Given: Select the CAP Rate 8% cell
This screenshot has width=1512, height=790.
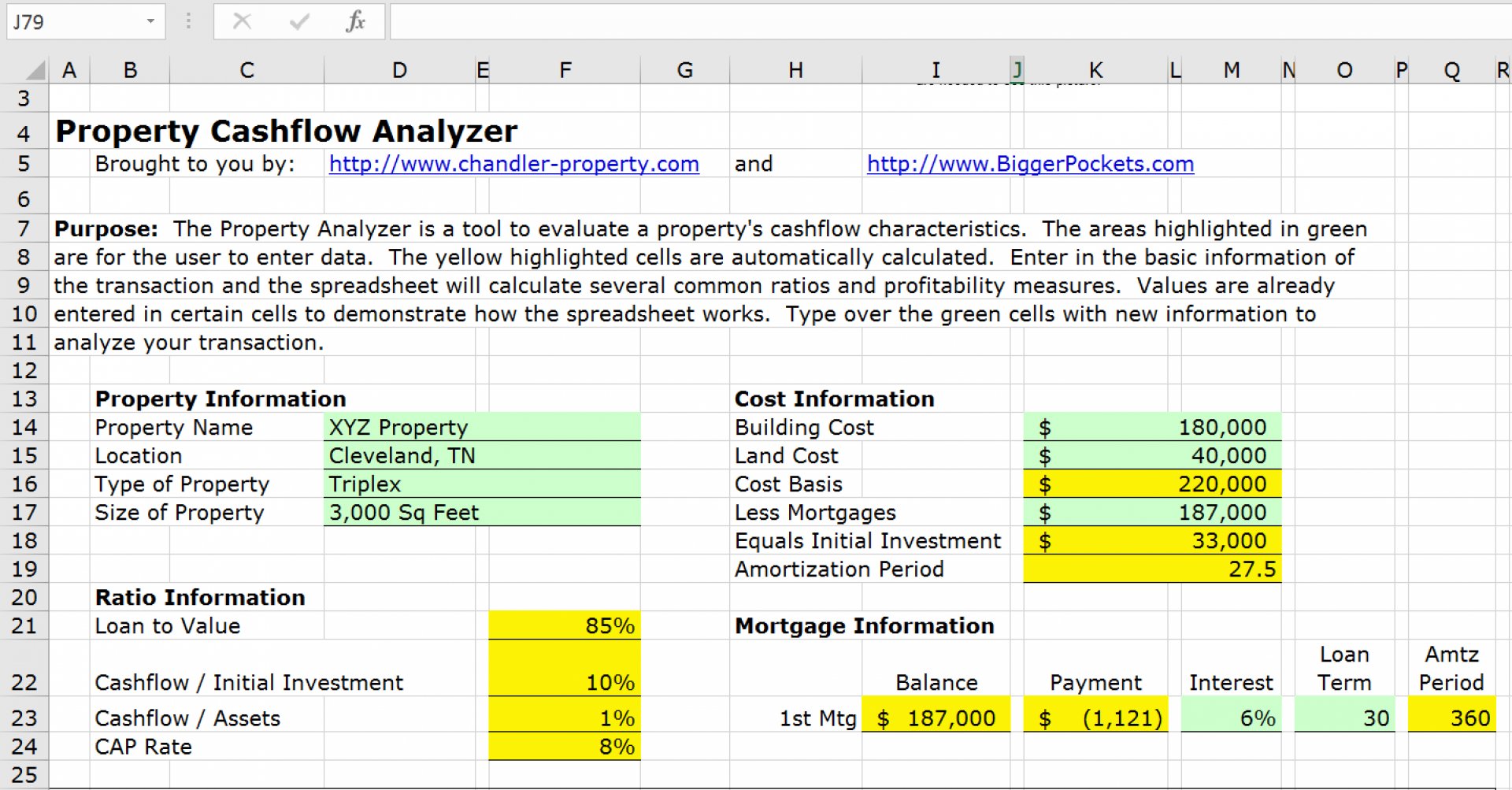Looking at the screenshot, I should coord(565,746).
